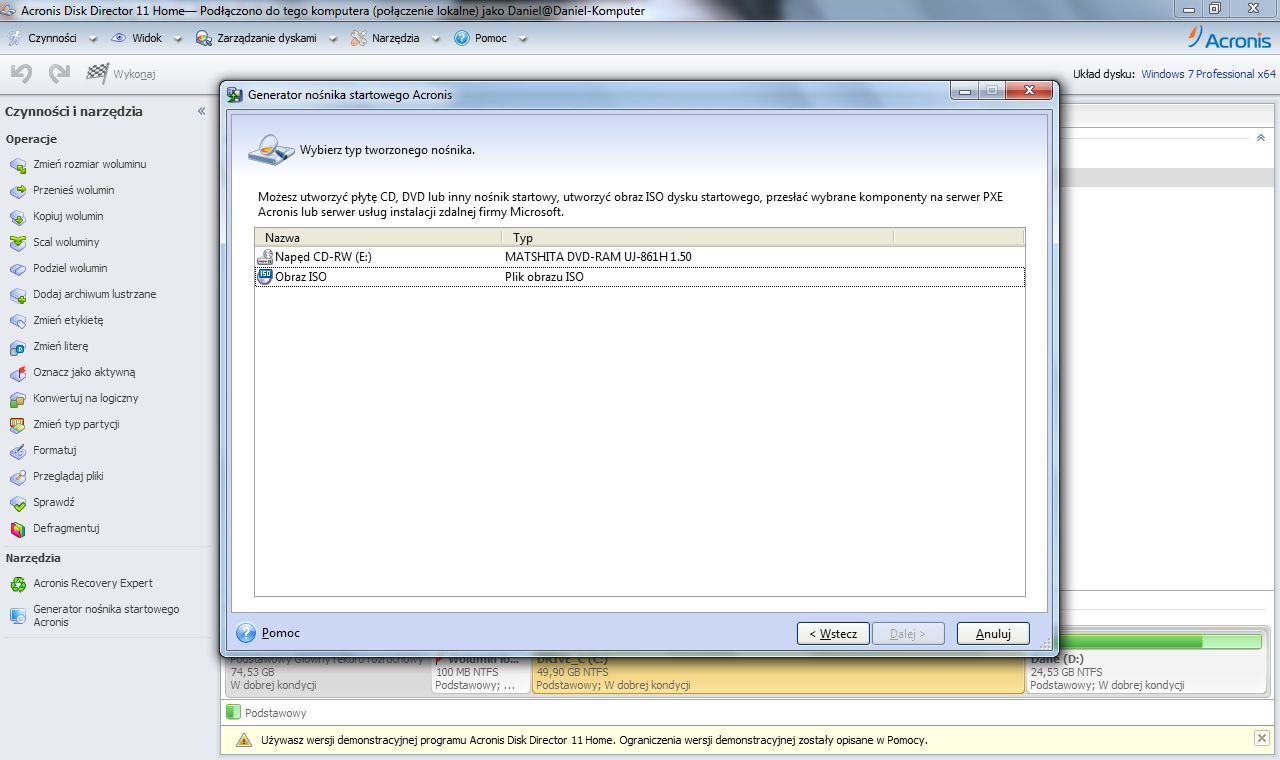The height and width of the screenshot is (760, 1280).
Task: Sort list by Nazwa column header
Action: click(x=378, y=238)
